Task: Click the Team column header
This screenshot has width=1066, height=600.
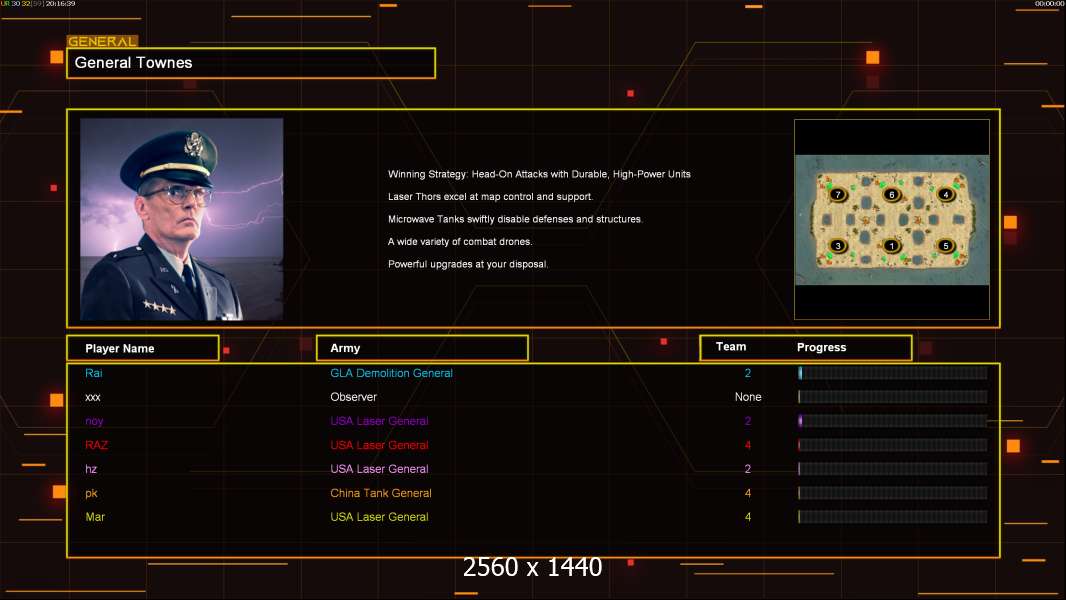Action: click(x=731, y=347)
